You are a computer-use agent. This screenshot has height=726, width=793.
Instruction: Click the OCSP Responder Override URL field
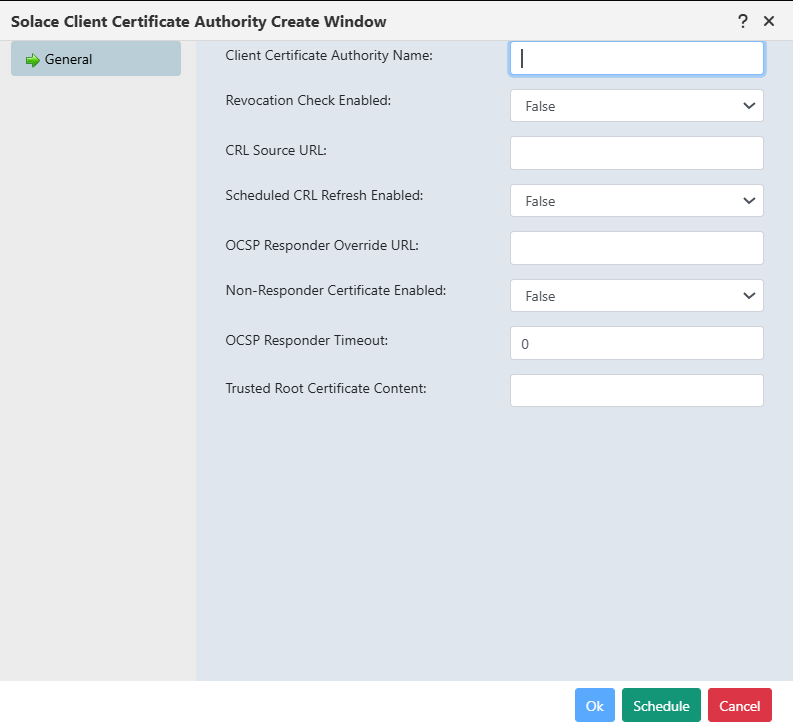637,248
